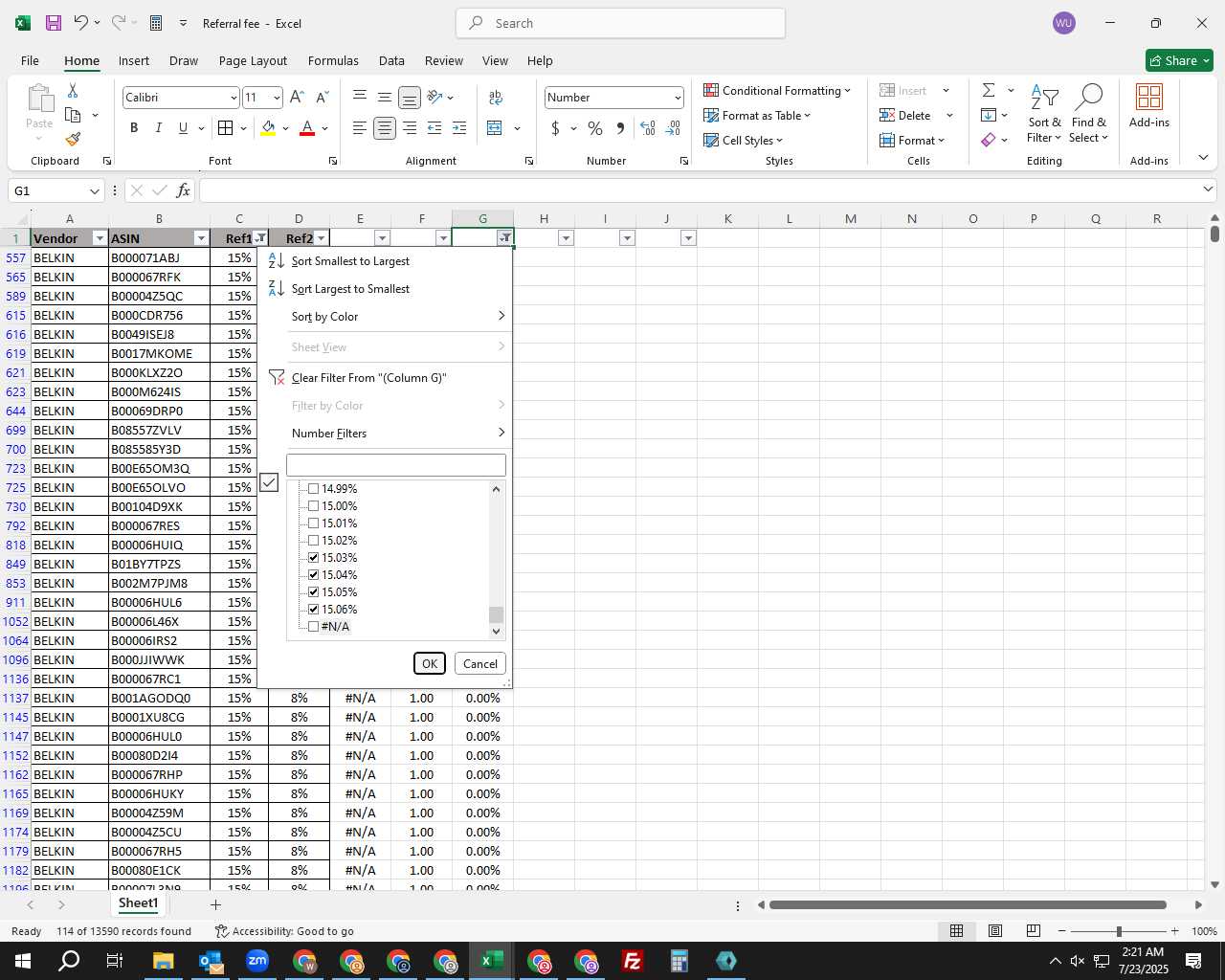This screenshot has width=1225, height=980.
Task: Check the 15.00% filter checkbox
Action: point(313,506)
